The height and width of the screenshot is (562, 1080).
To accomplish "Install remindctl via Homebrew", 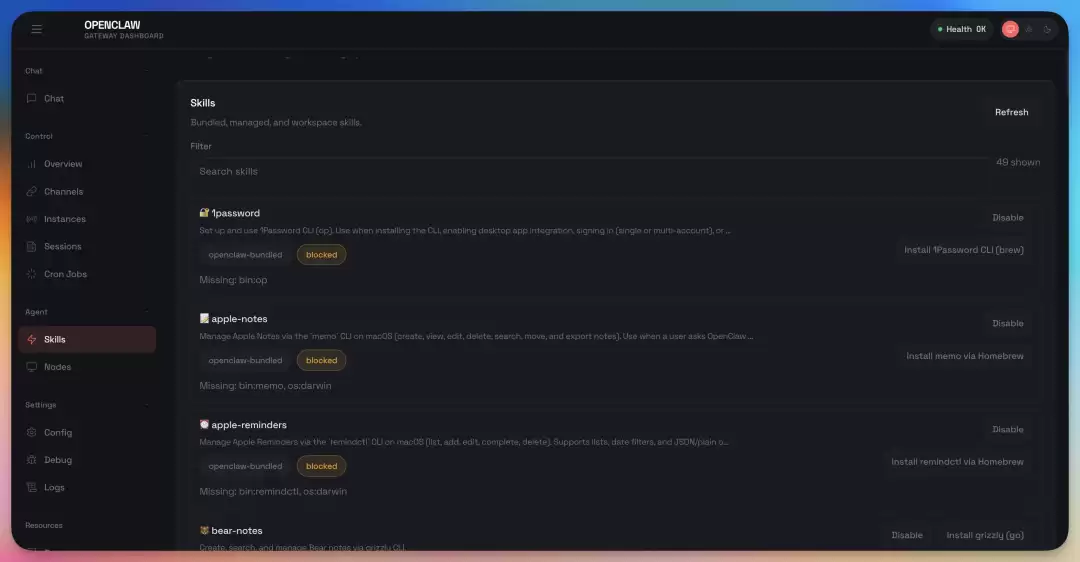I will click(x=957, y=461).
